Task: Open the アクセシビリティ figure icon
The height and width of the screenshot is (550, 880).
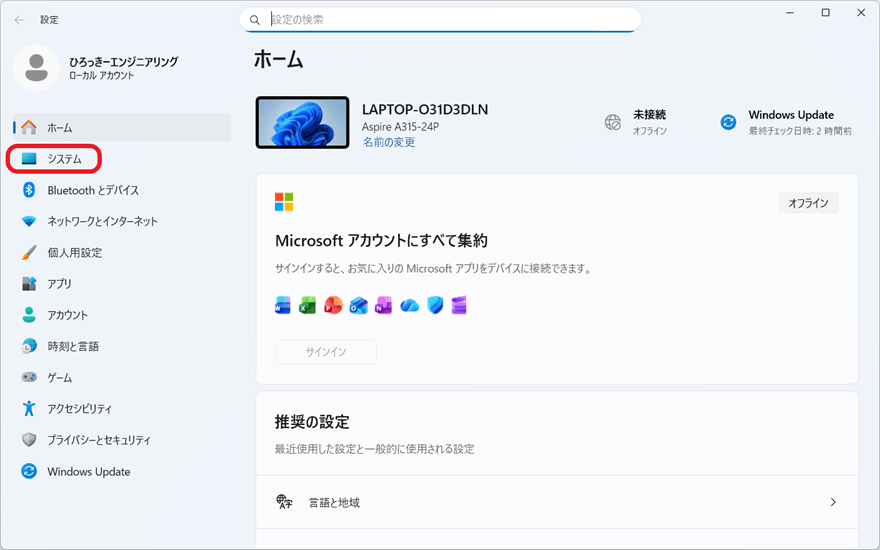Action: coord(29,409)
